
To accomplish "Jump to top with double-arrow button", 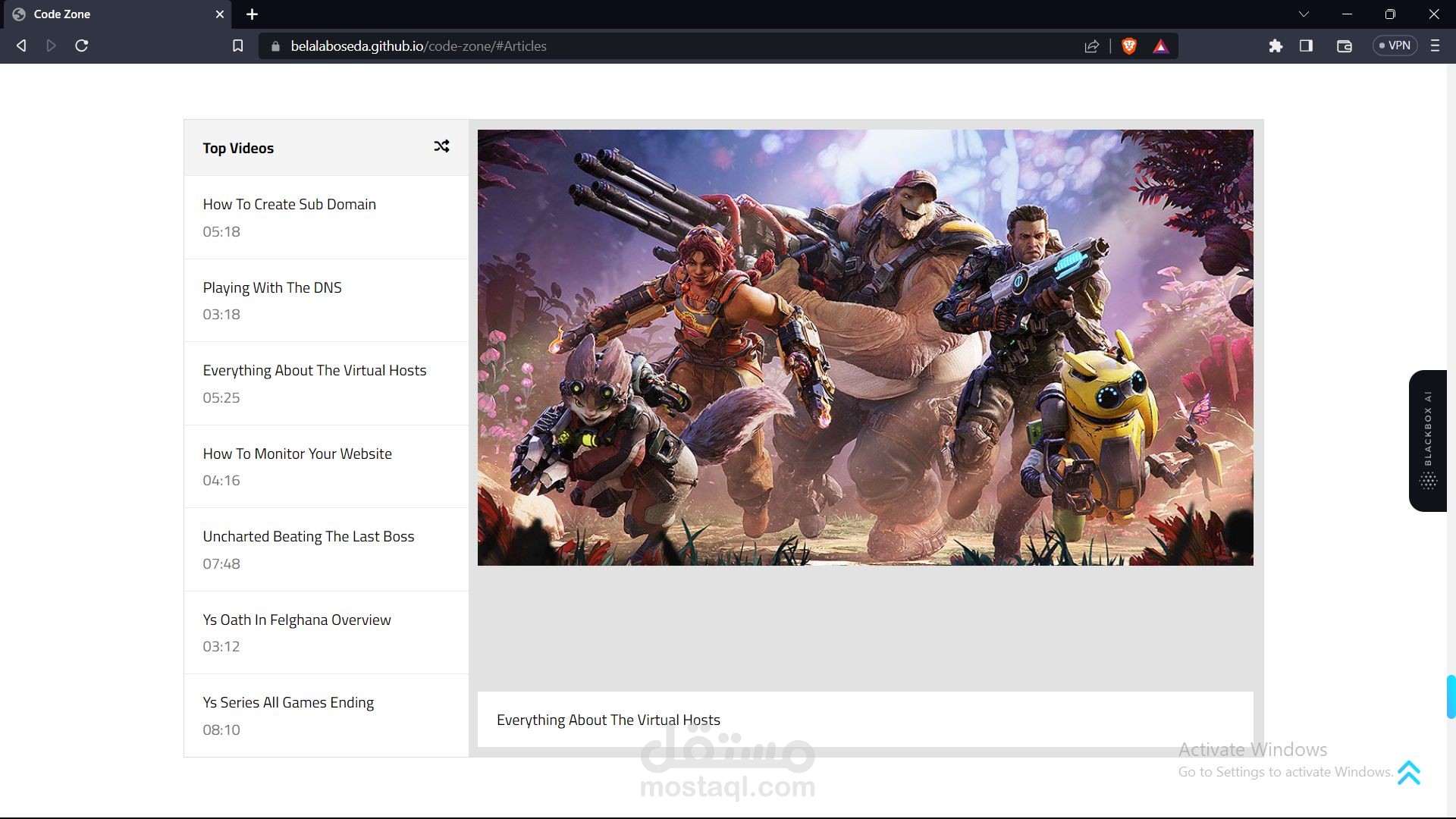I will tap(1409, 772).
